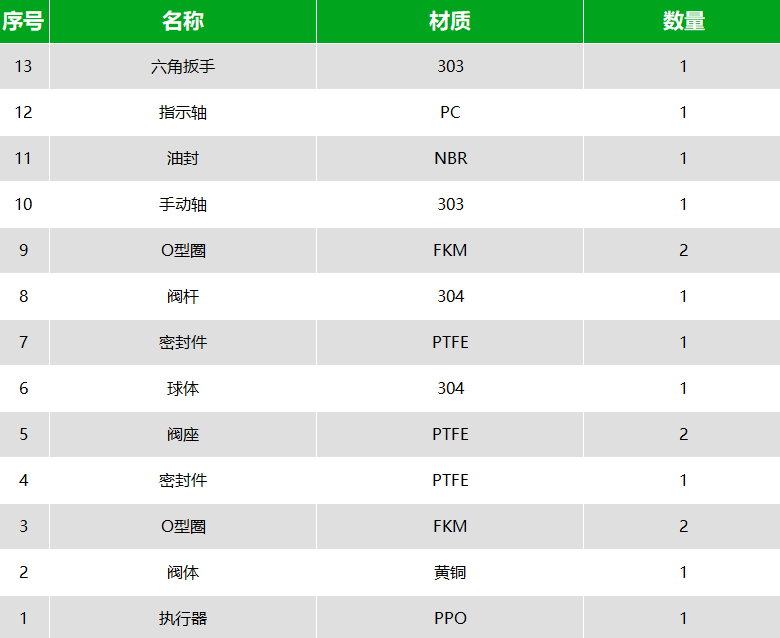Click the 球体 name cell
780x638 pixels.
coord(183,388)
